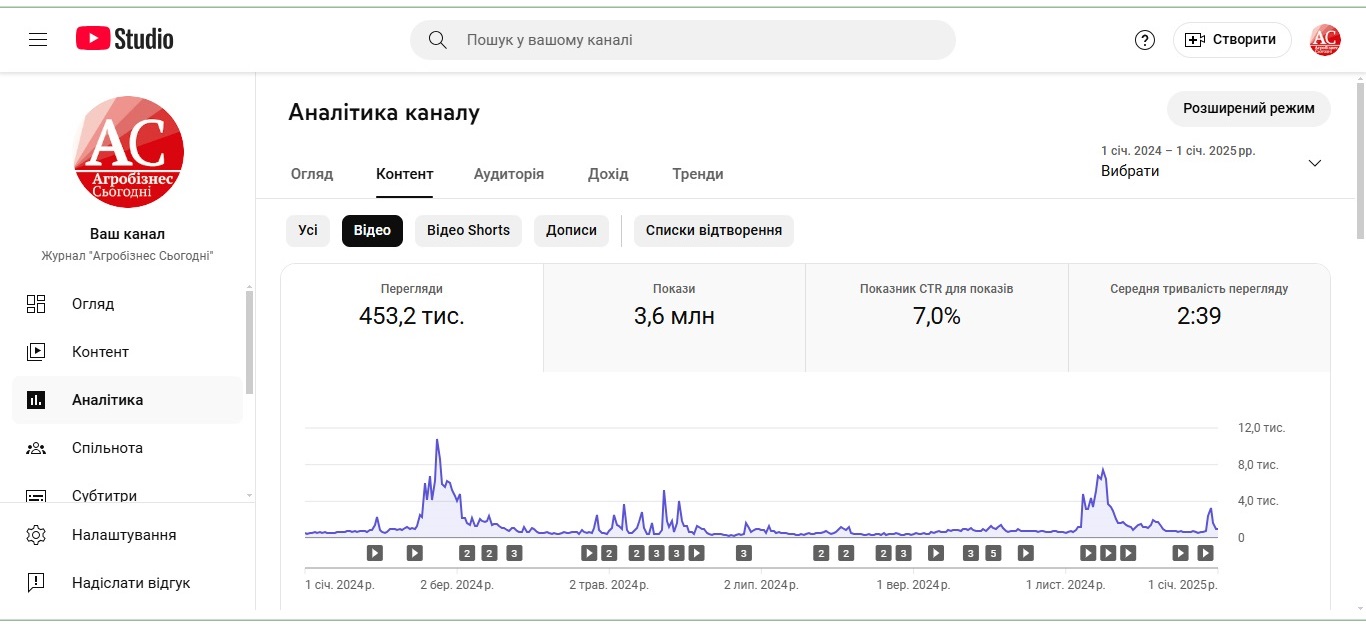Select Списки відтворення filter chip
1366x631 pixels.
714,230
